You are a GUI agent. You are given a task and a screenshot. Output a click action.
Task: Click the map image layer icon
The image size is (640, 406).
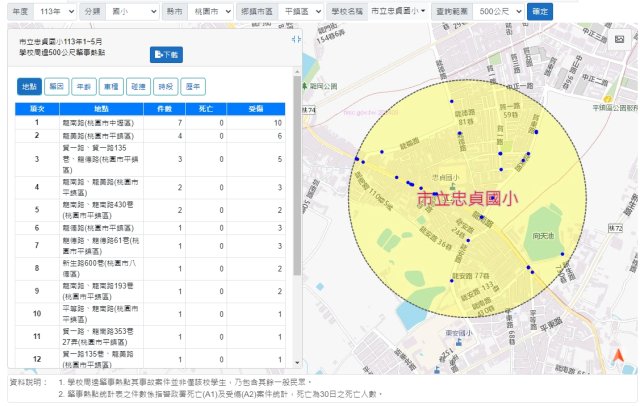pos(620,39)
